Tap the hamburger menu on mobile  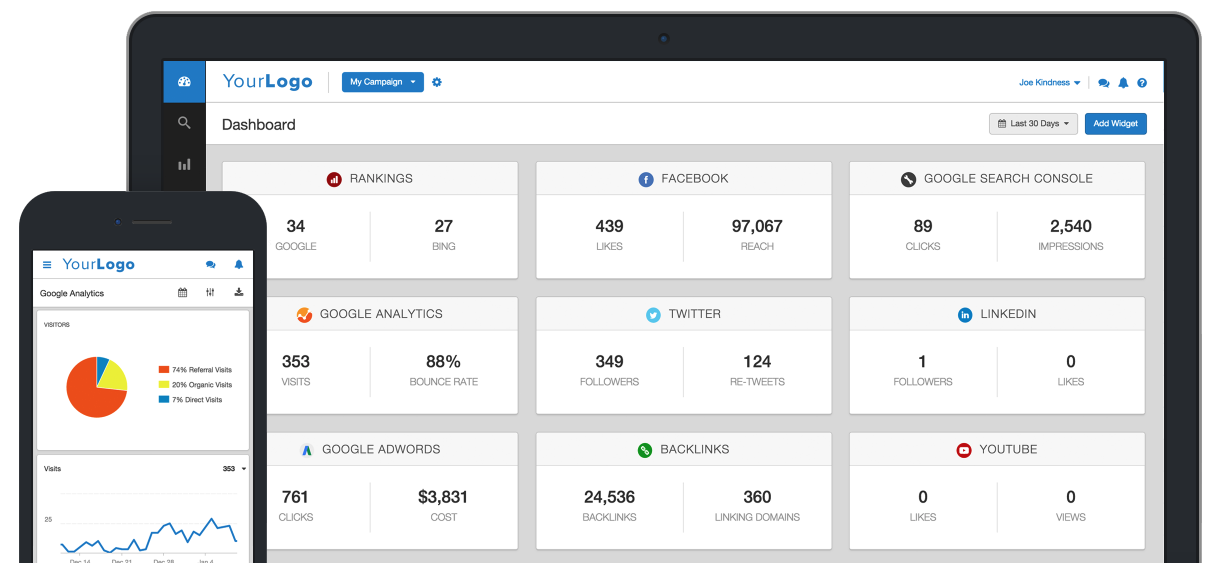click(47, 265)
